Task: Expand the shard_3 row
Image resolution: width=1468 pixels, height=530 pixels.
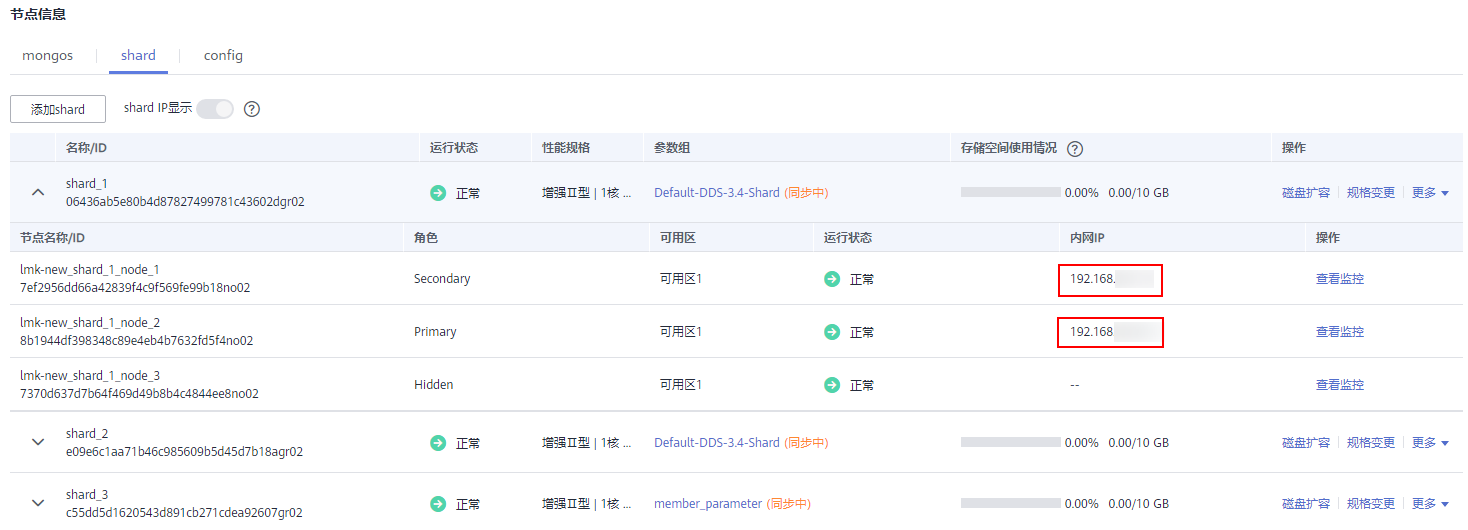Action: coord(38,503)
